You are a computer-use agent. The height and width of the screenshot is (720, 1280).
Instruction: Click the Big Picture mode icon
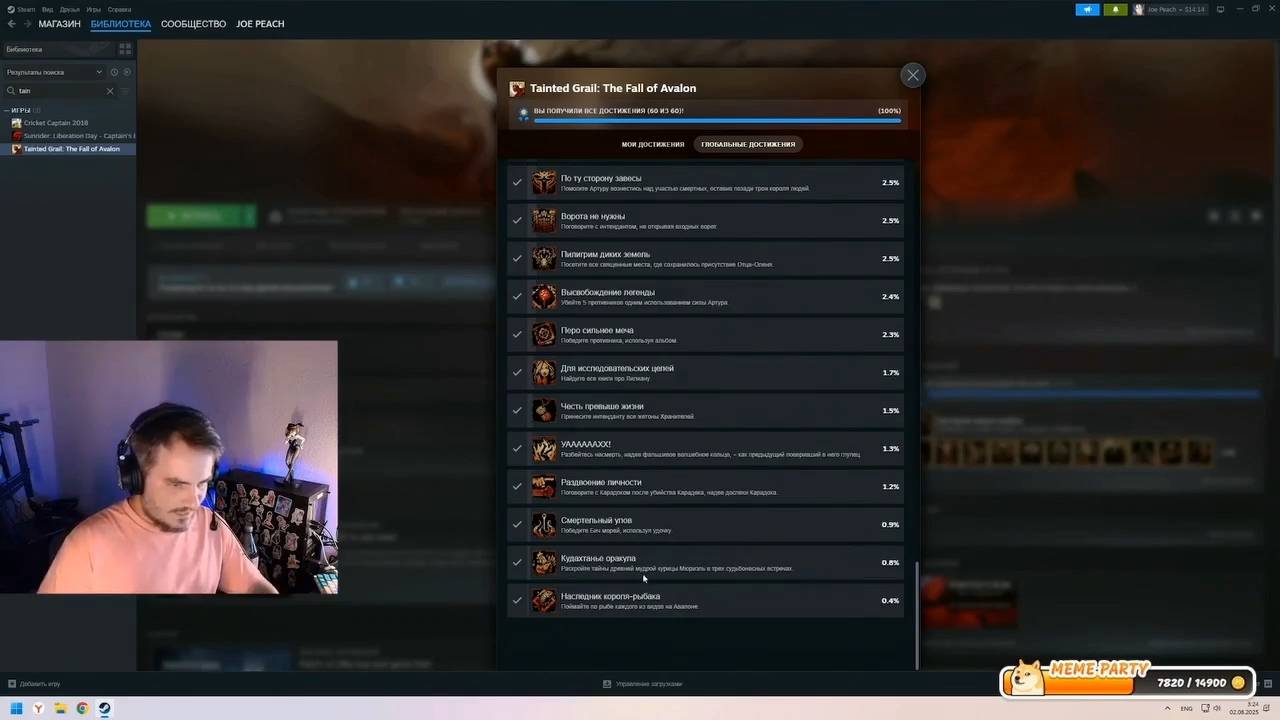click(1218, 9)
